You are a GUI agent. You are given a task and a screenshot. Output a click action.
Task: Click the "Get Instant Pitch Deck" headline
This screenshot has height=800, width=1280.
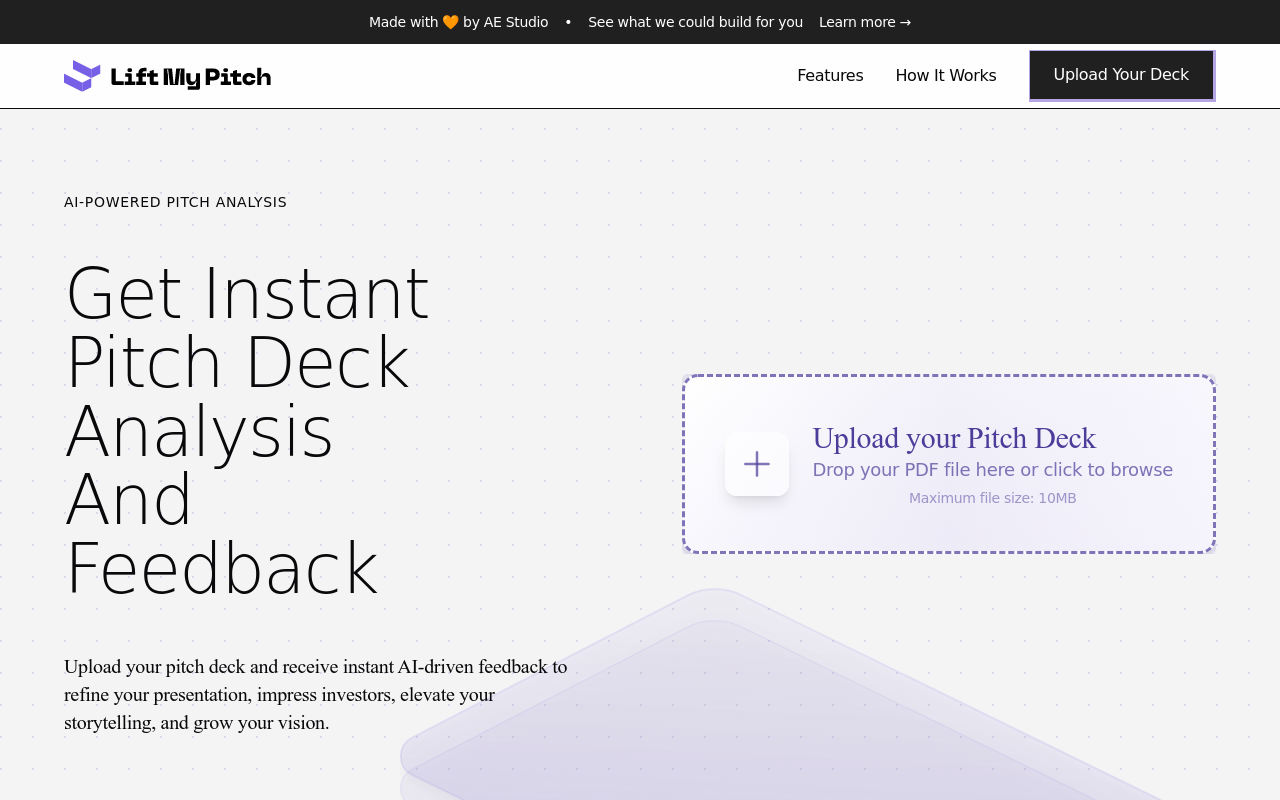tap(247, 327)
